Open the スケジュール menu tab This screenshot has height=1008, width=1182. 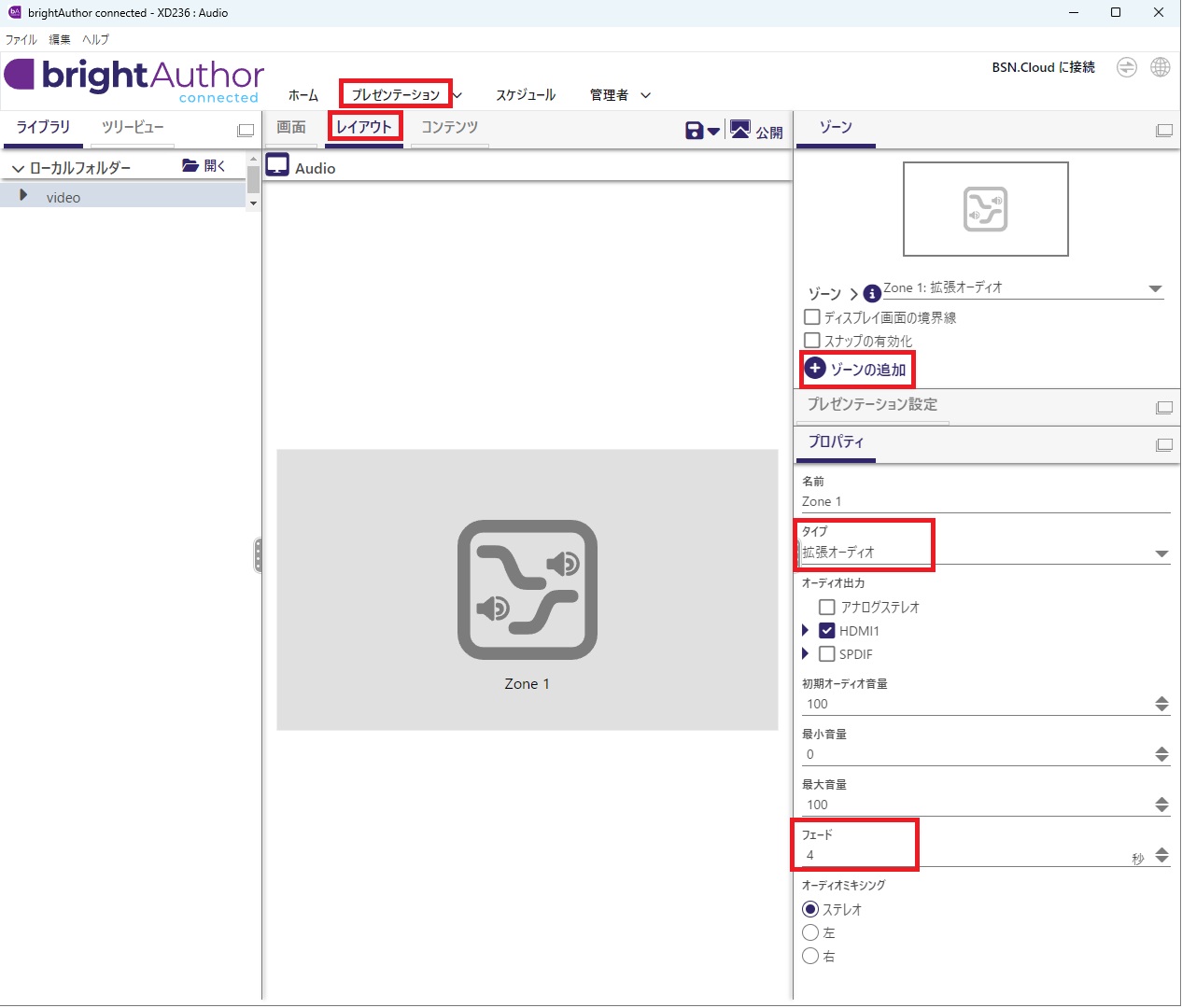pyautogui.click(x=526, y=95)
